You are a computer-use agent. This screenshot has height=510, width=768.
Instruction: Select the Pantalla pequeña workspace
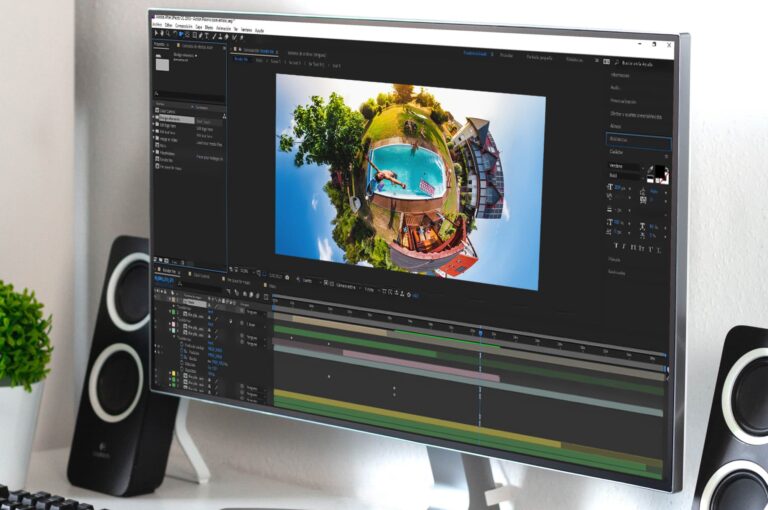click(540, 57)
